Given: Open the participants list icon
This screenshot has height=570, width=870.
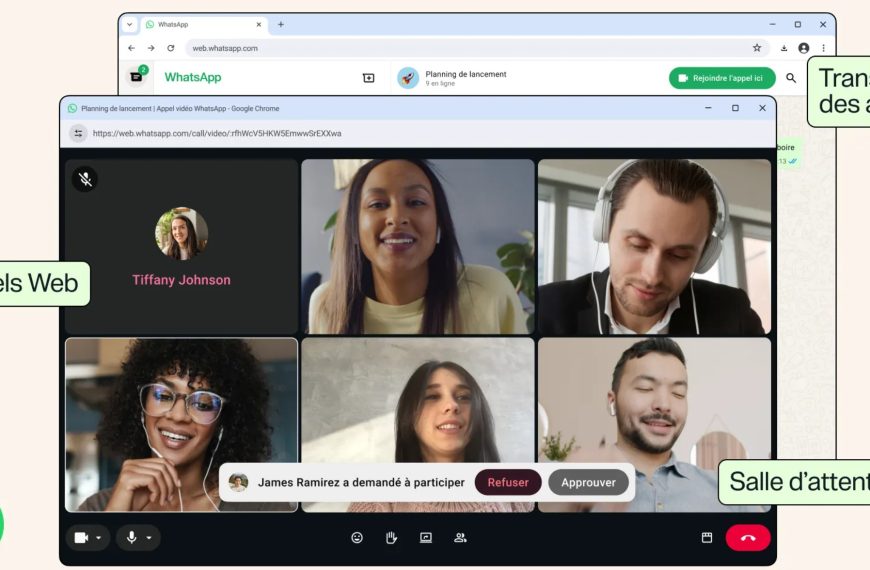Looking at the screenshot, I should point(460,537).
